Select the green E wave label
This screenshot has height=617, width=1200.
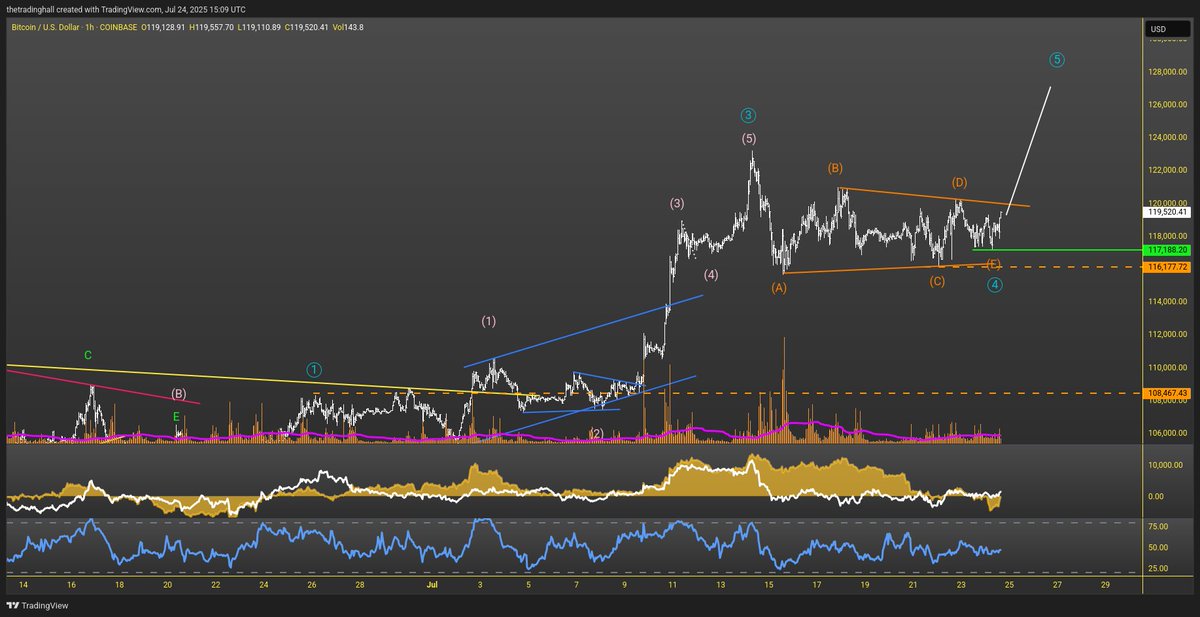[177, 416]
